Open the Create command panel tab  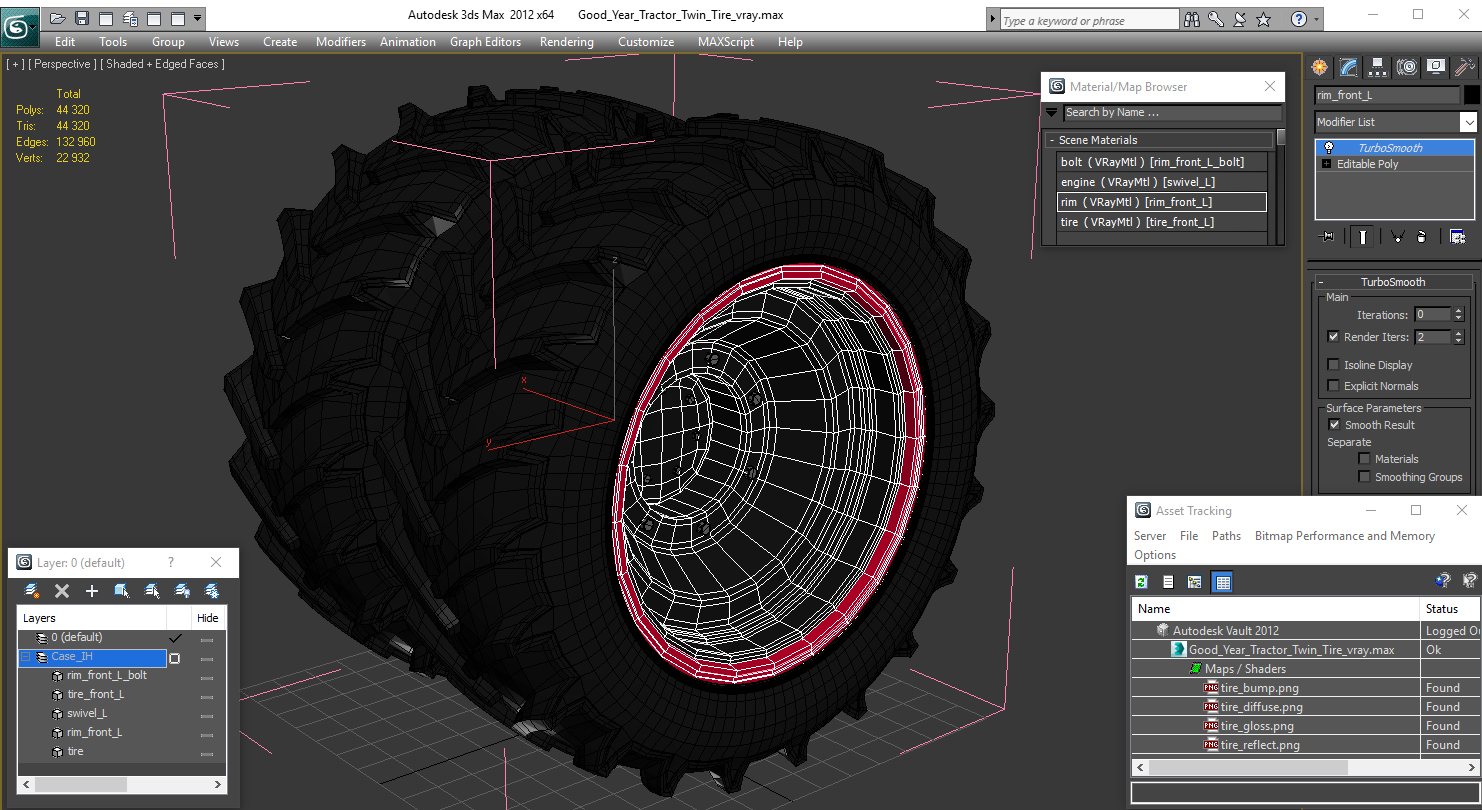(x=1320, y=67)
